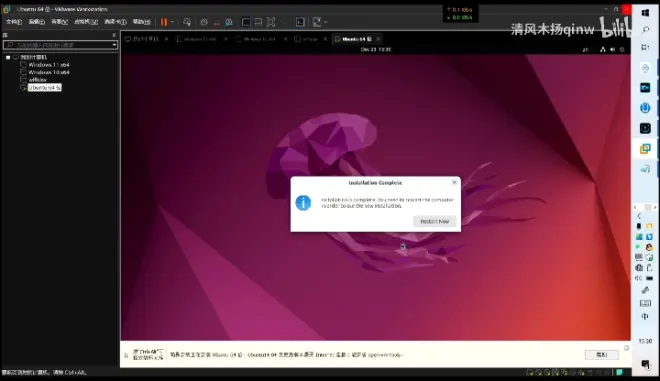Open the Windows Start button

pyautogui.click(x=645, y=13)
